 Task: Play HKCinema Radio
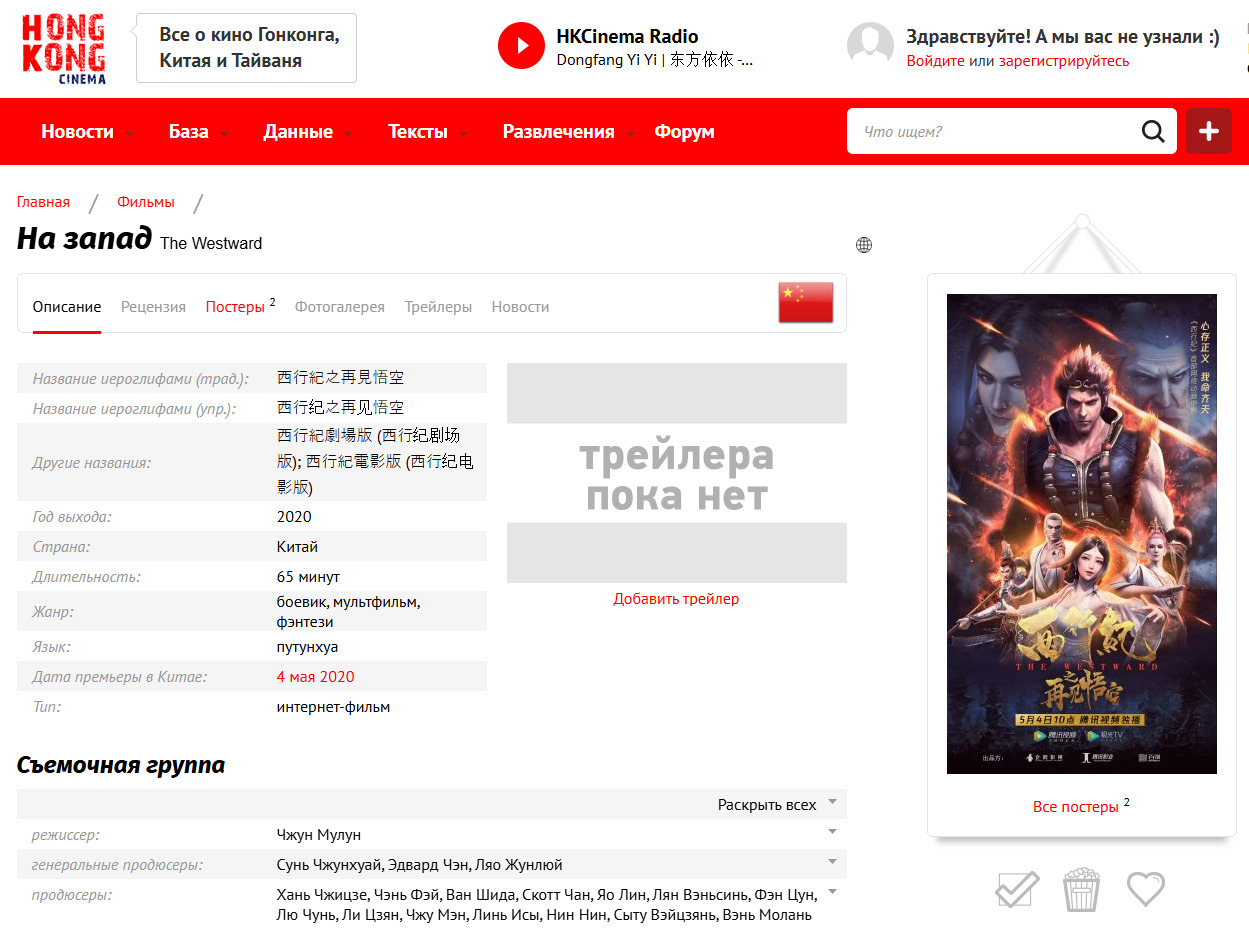click(x=521, y=46)
